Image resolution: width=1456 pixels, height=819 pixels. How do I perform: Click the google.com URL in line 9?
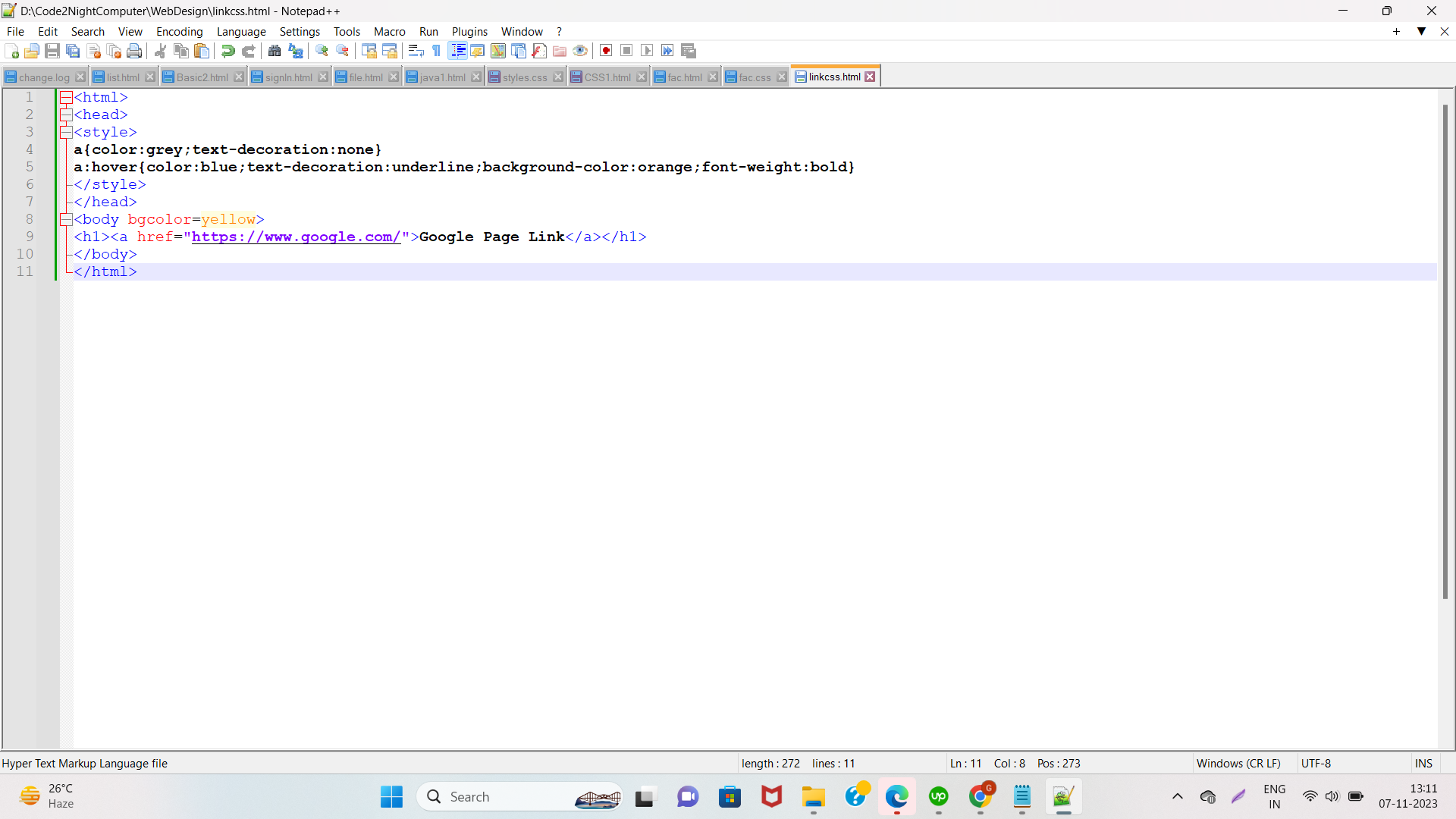pos(296,237)
